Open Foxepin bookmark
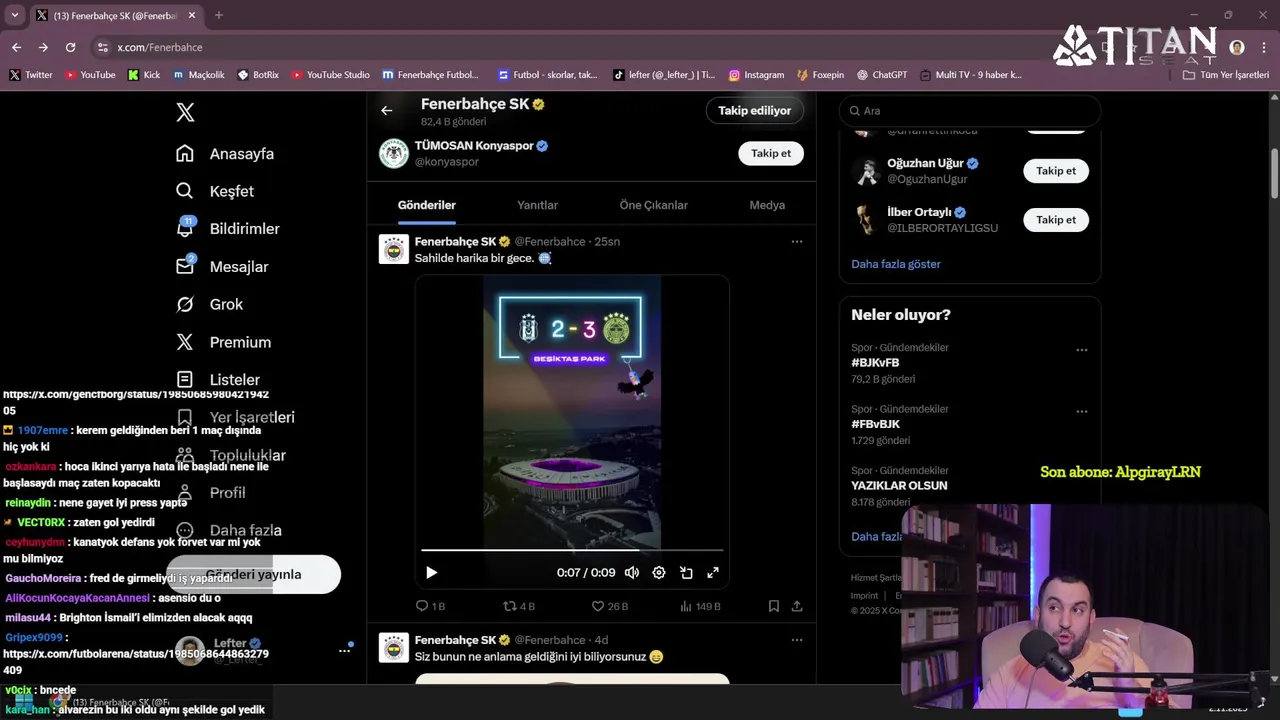The image size is (1280, 720). [820, 75]
